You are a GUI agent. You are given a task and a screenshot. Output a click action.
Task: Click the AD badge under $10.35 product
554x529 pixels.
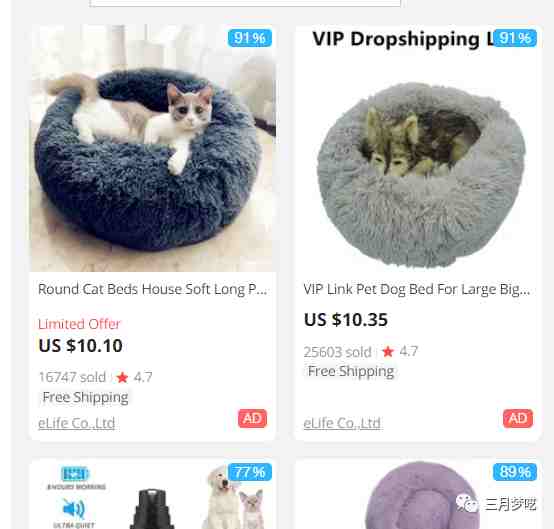[x=518, y=418]
